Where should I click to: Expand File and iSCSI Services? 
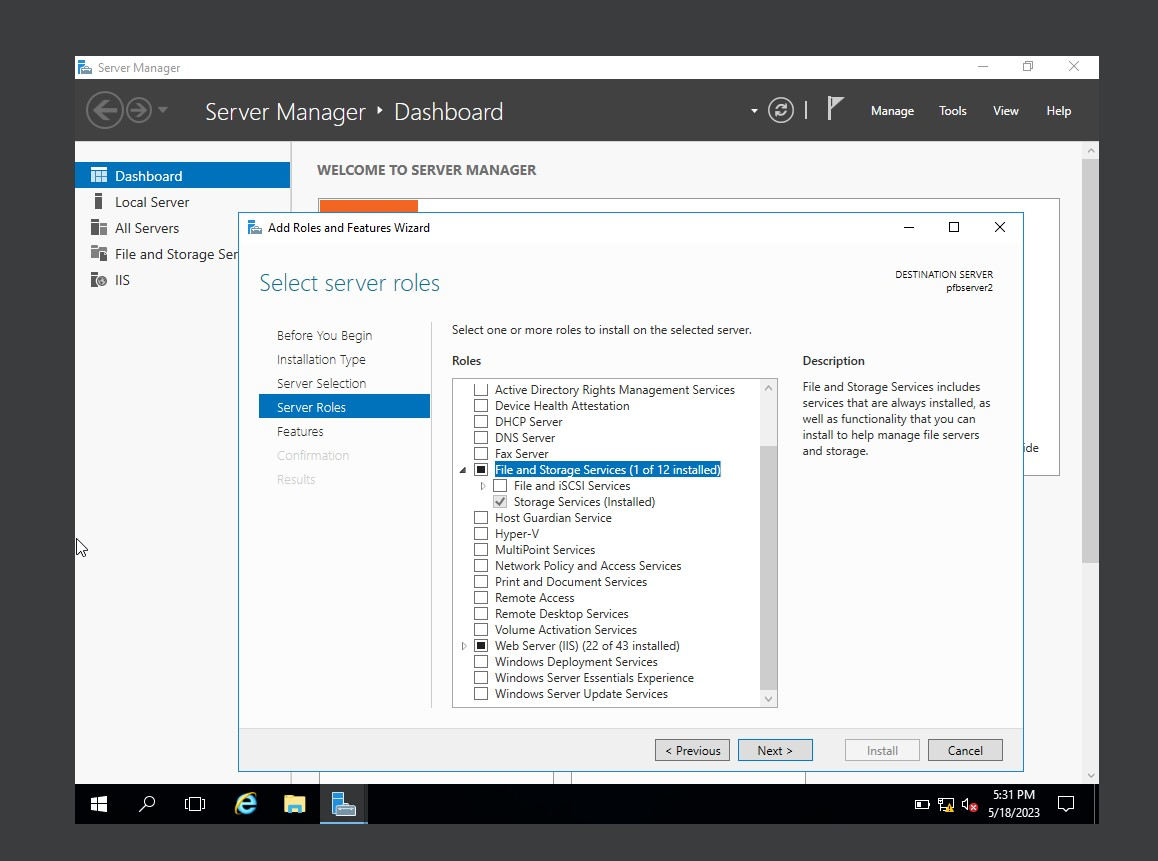click(483, 485)
